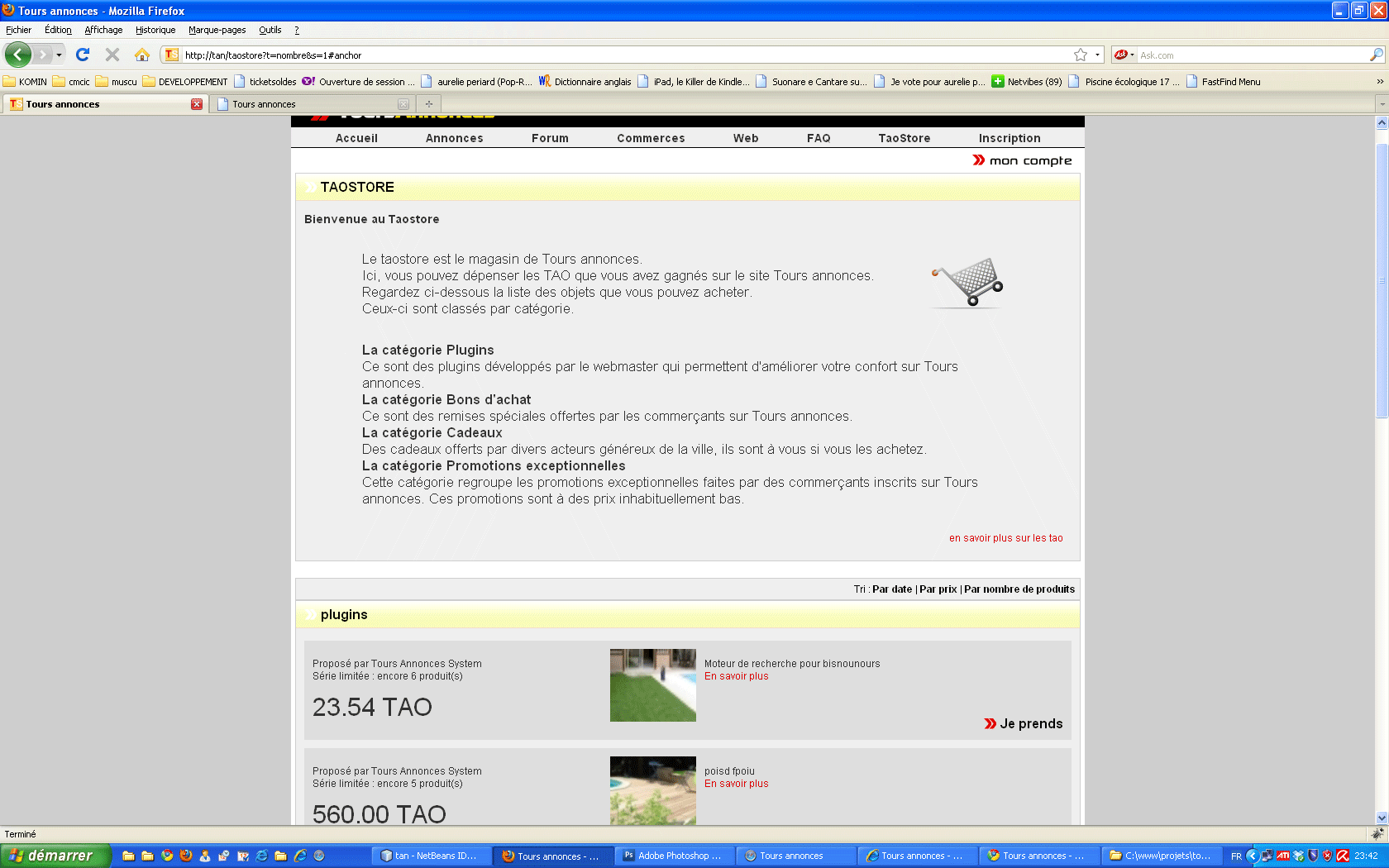Open the Forum navigation link
This screenshot has height=868, width=1389.
pos(550,138)
